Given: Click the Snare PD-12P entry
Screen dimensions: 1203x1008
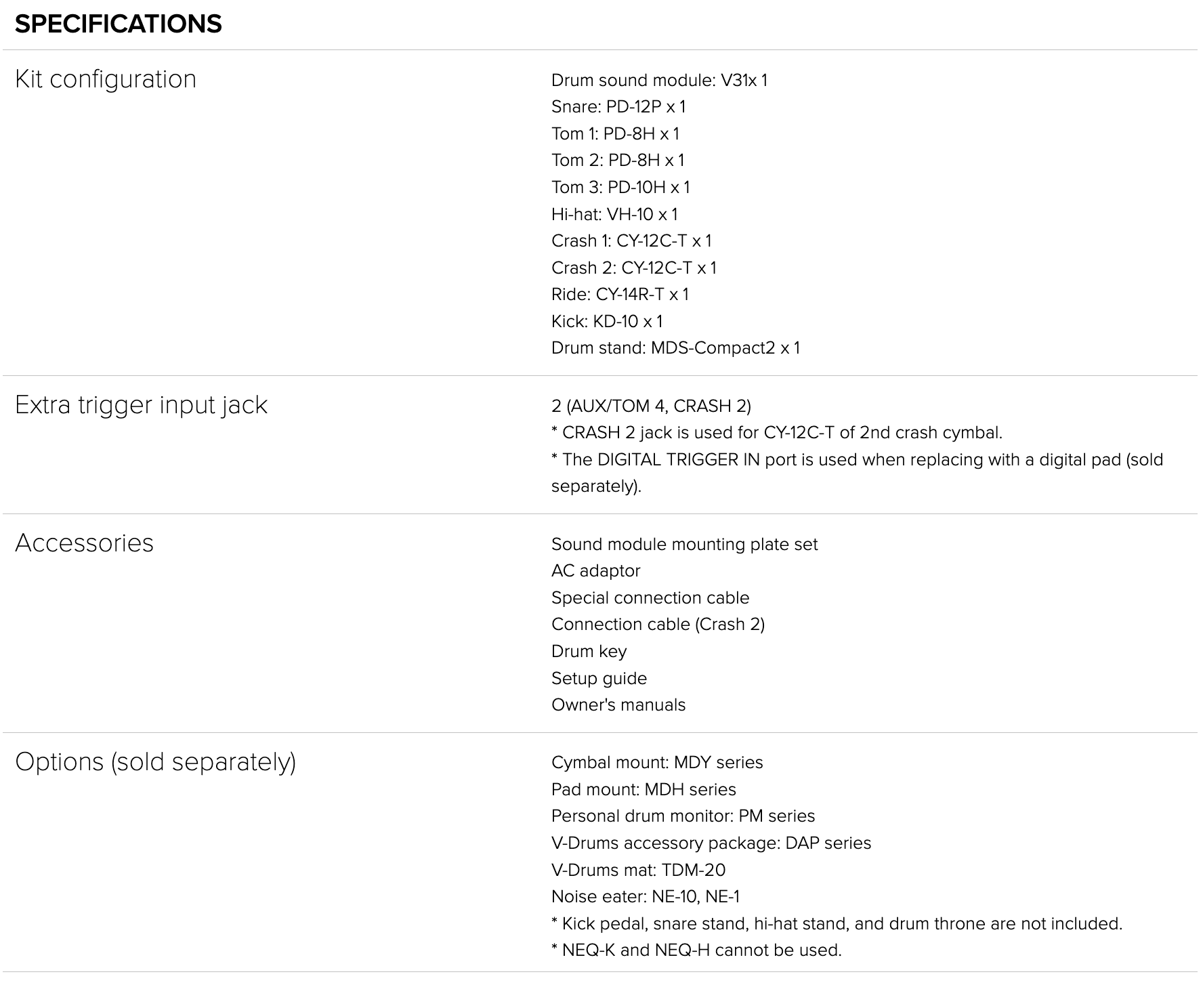Looking at the screenshot, I should (x=618, y=107).
